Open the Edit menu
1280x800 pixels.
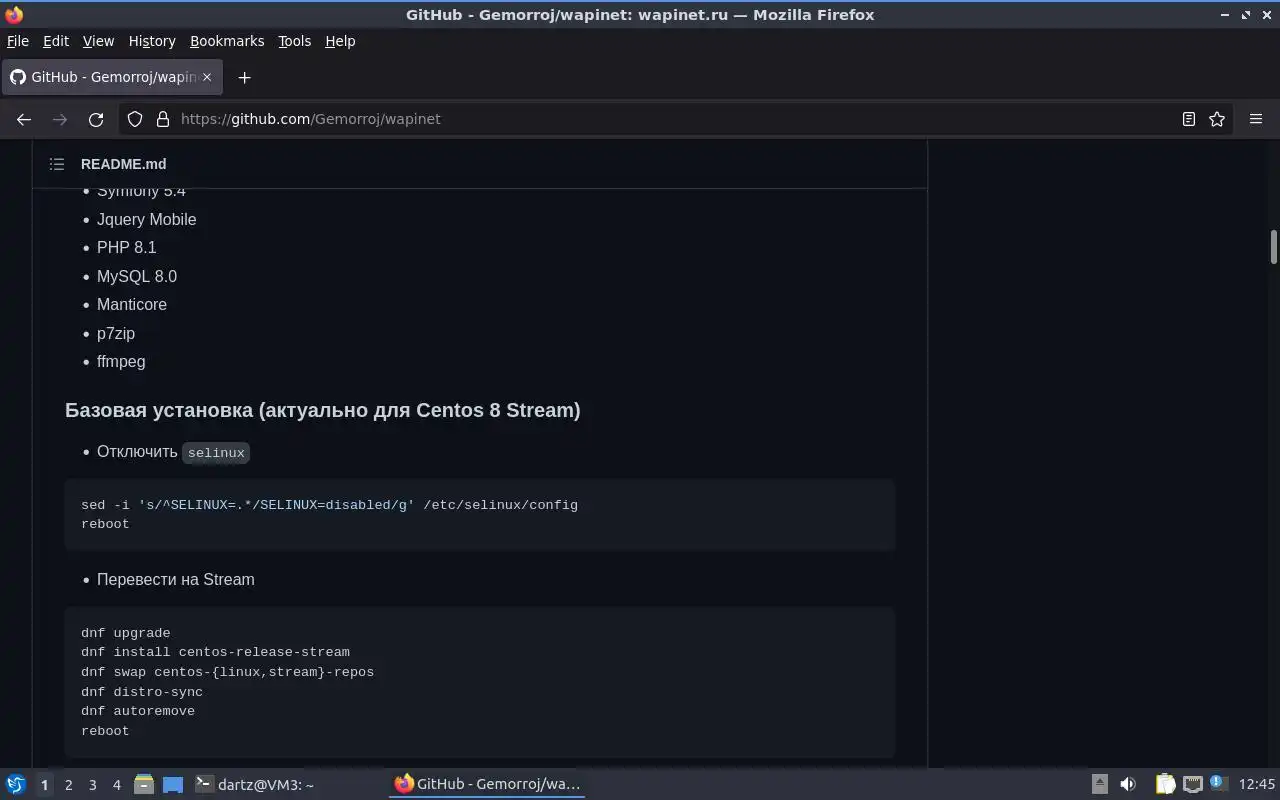coord(56,41)
